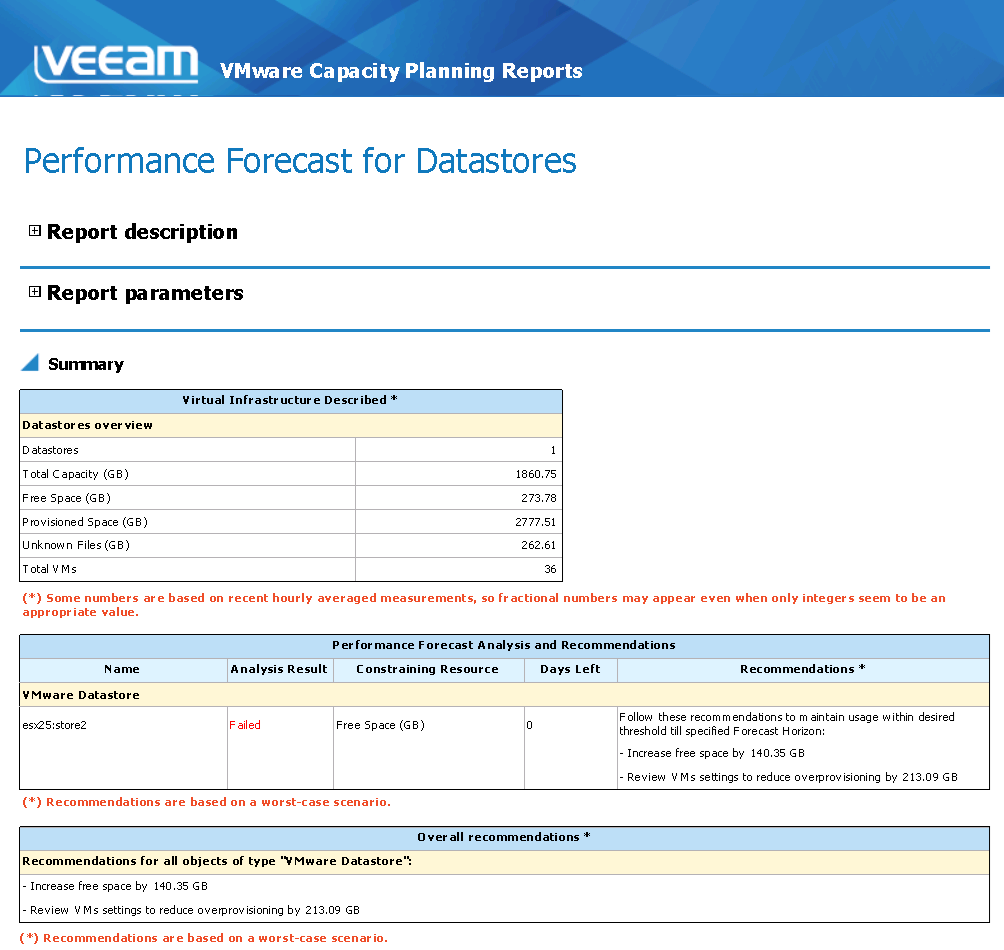
Task: Click 'Increase free space by 140.35 GB' under Overall recommendations
Action: [x=115, y=887]
